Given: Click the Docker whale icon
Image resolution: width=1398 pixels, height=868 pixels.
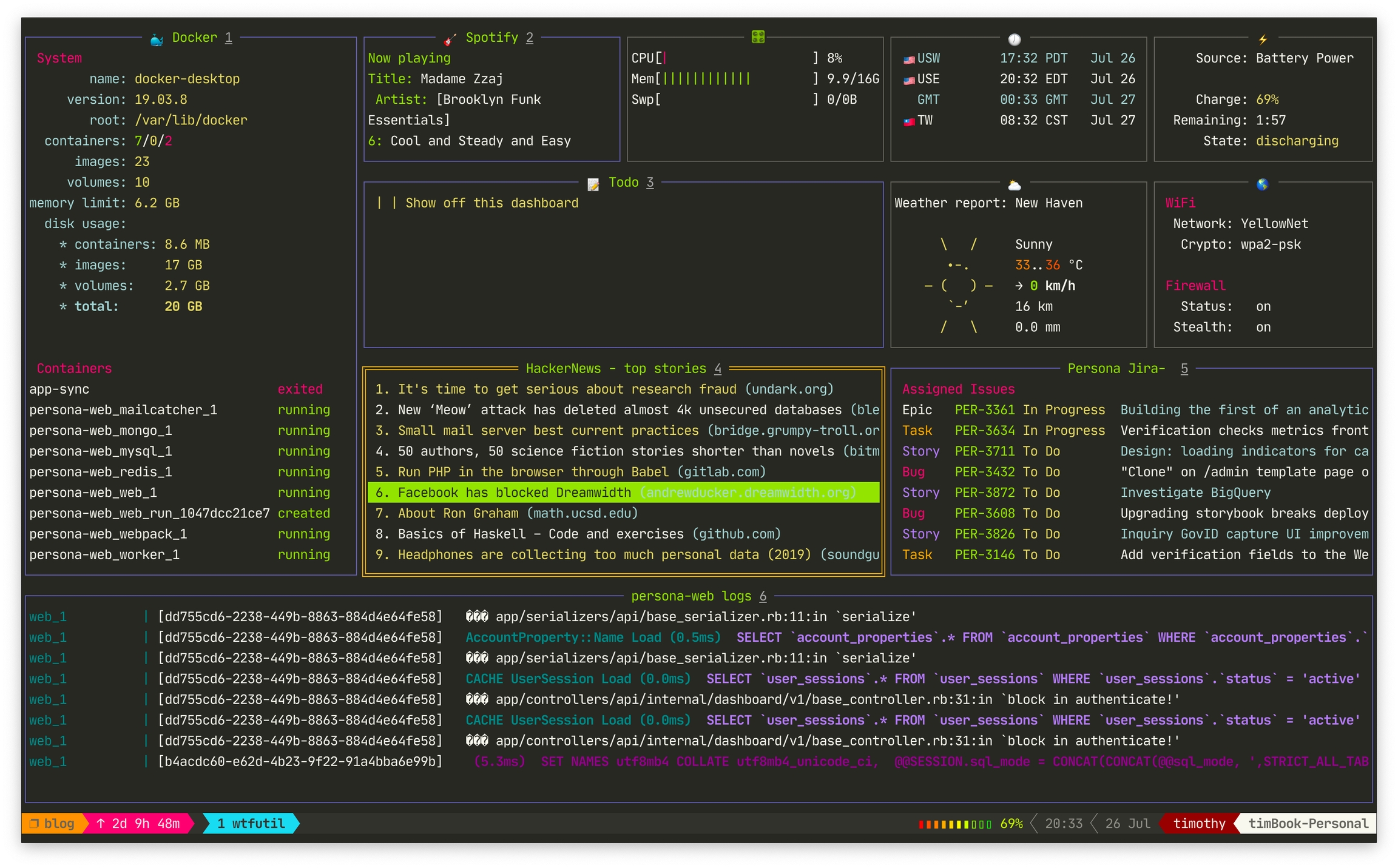Looking at the screenshot, I should (157, 39).
